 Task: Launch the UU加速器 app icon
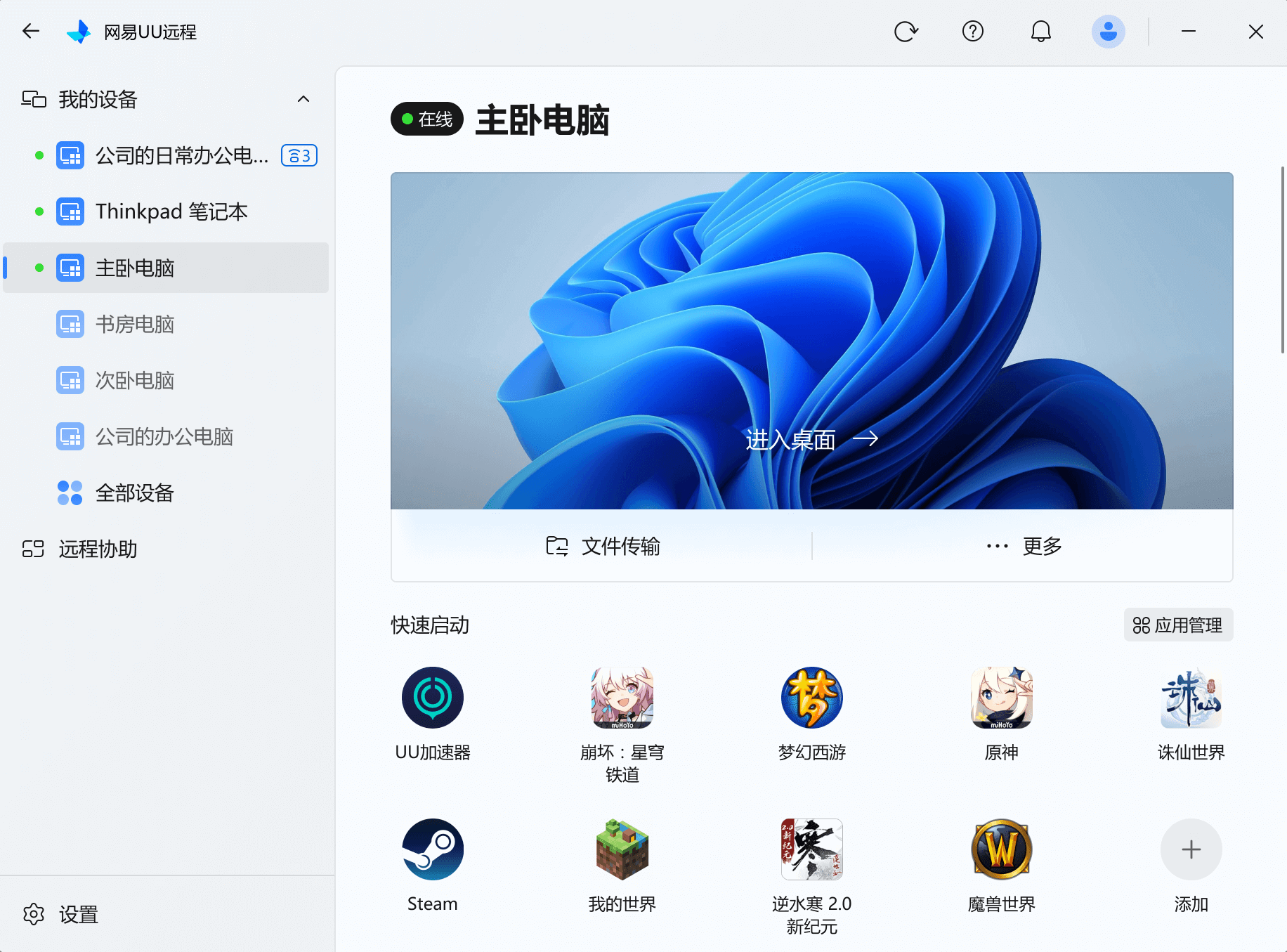pos(432,698)
